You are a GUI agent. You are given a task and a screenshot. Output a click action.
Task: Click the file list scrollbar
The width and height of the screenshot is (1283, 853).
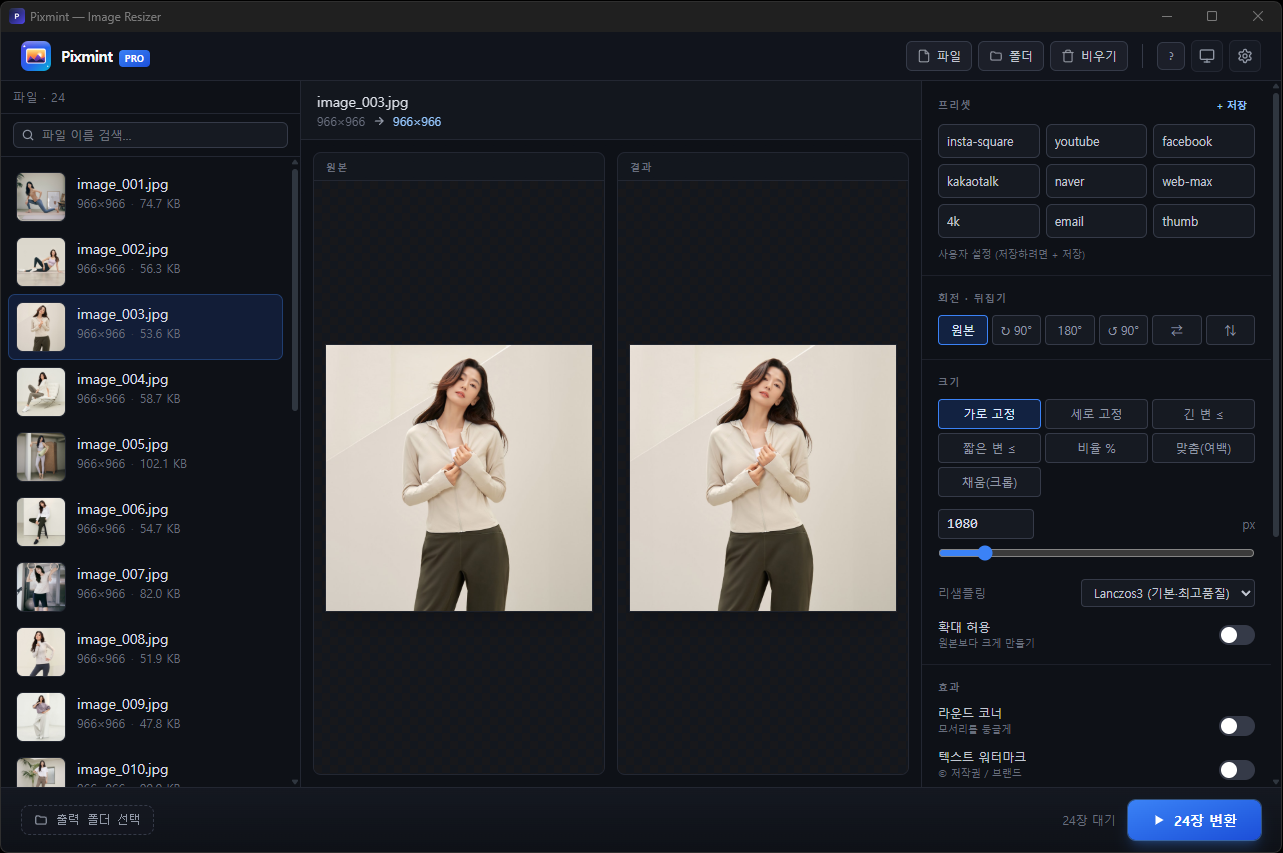pos(294,290)
